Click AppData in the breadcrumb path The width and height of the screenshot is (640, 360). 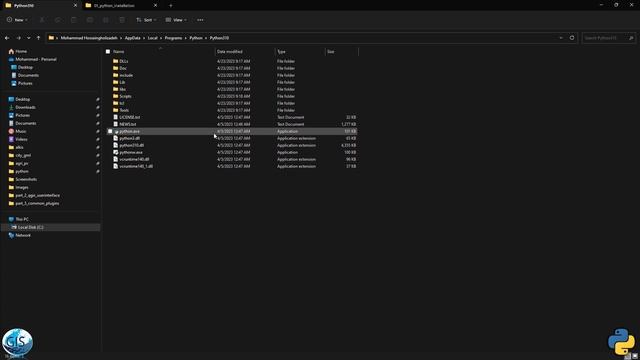click(x=132, y=38)
